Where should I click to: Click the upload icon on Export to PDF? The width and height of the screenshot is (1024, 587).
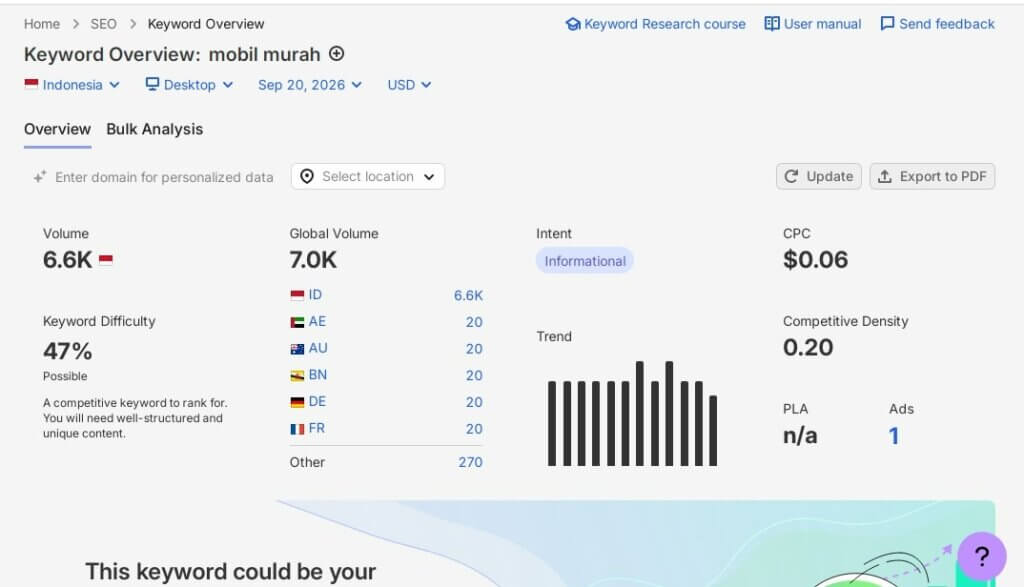[x=884, y=176]
